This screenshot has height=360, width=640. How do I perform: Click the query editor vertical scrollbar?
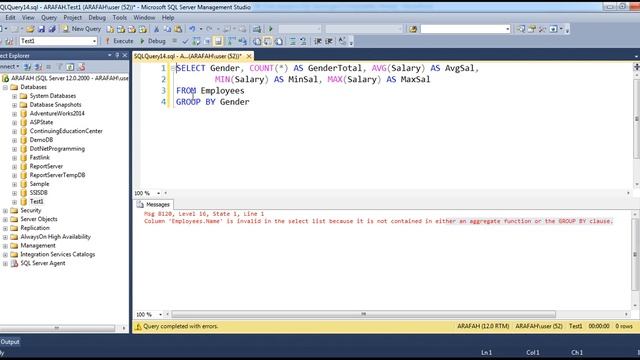[x=636, y=118]
